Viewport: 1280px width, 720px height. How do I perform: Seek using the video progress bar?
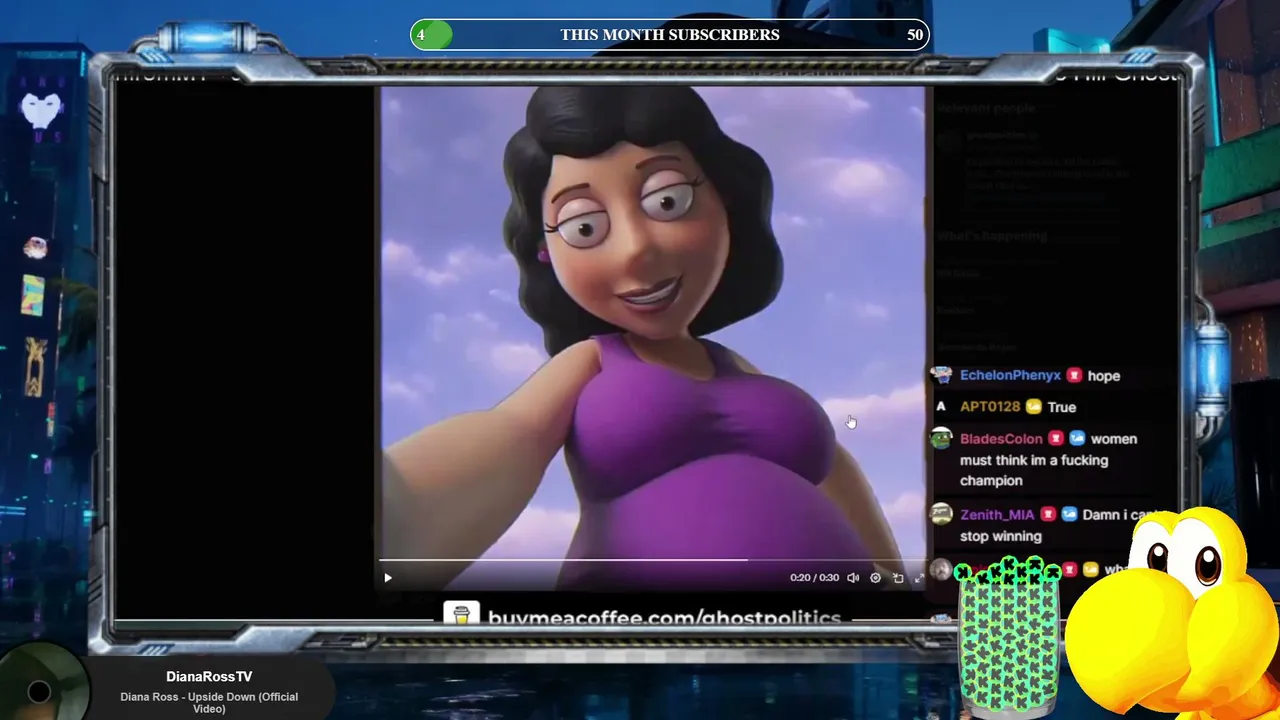click(652, 560)
